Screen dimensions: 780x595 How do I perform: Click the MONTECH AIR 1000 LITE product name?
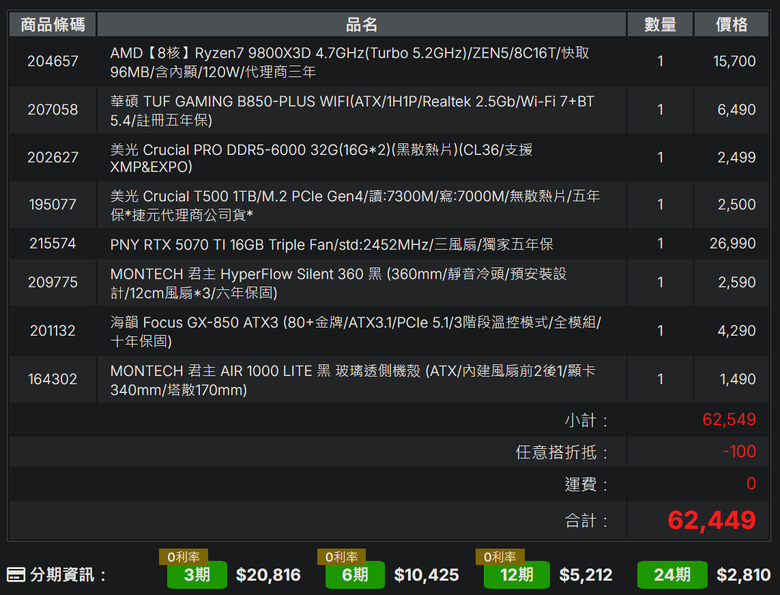pos(352,380)
